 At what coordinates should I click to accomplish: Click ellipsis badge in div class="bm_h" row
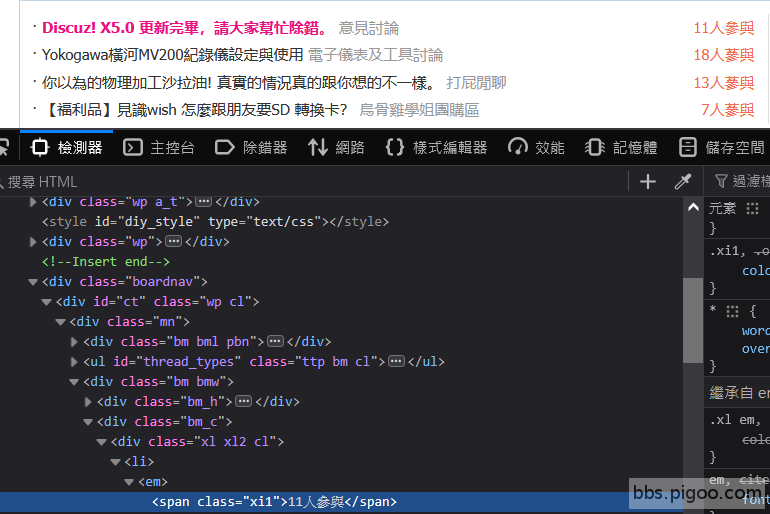[244, 401]
